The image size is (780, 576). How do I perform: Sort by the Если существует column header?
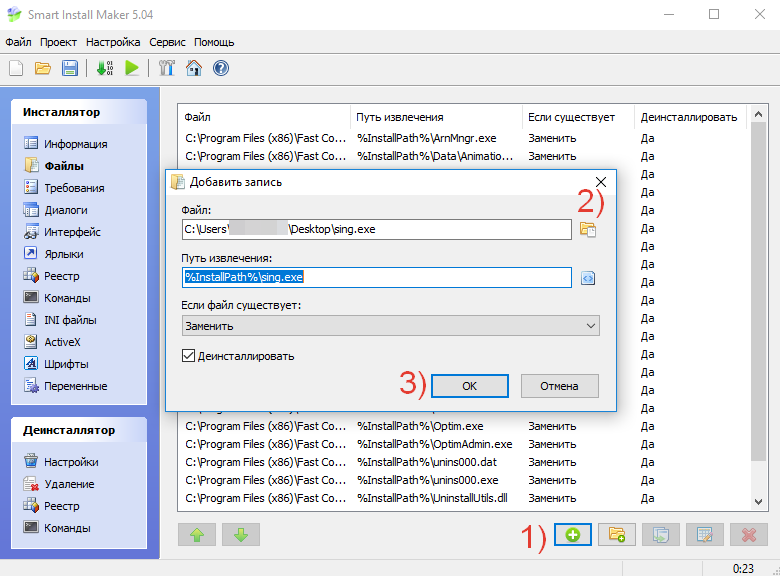(579, 117)
